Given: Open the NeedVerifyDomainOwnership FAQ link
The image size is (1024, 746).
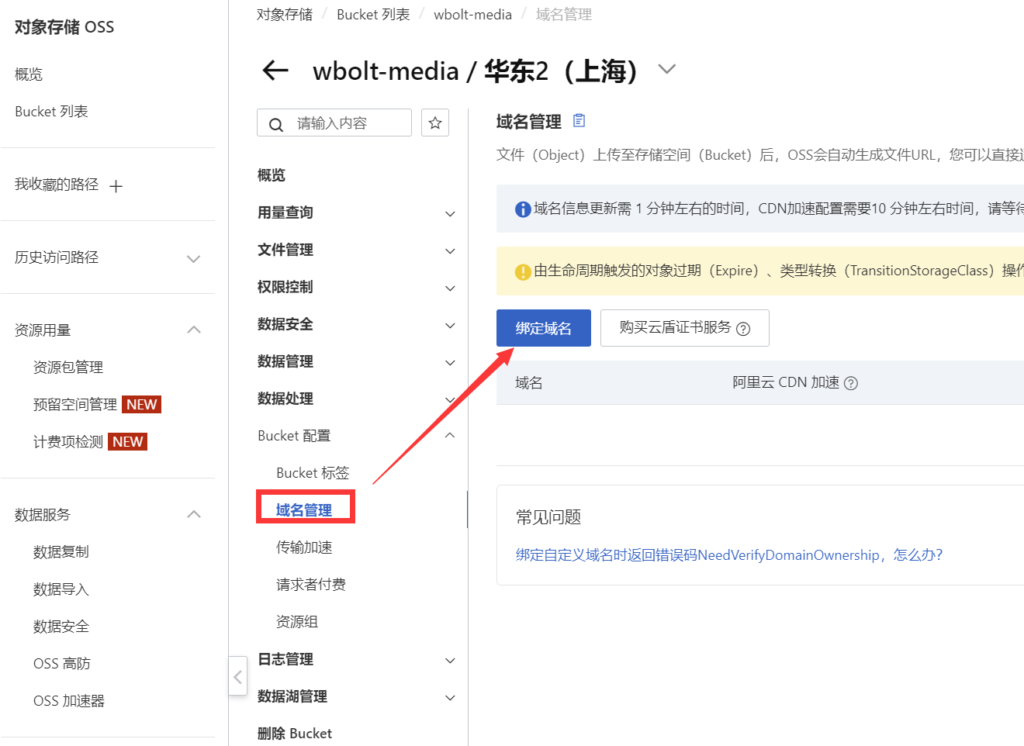Looking at the screenshot, I should (x=729, y=555).
